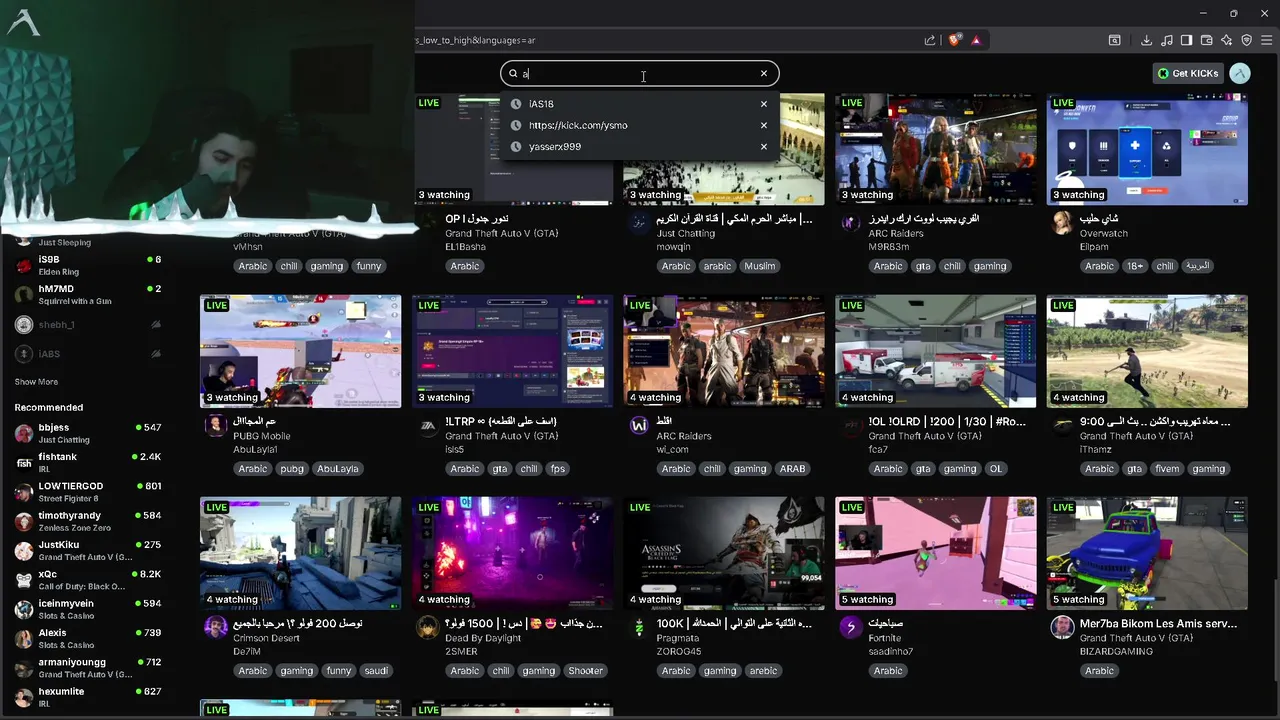The image size is (1280, 720).
Task: Open recommended channel iceinmyvein
Action: (x=88, y=609)
